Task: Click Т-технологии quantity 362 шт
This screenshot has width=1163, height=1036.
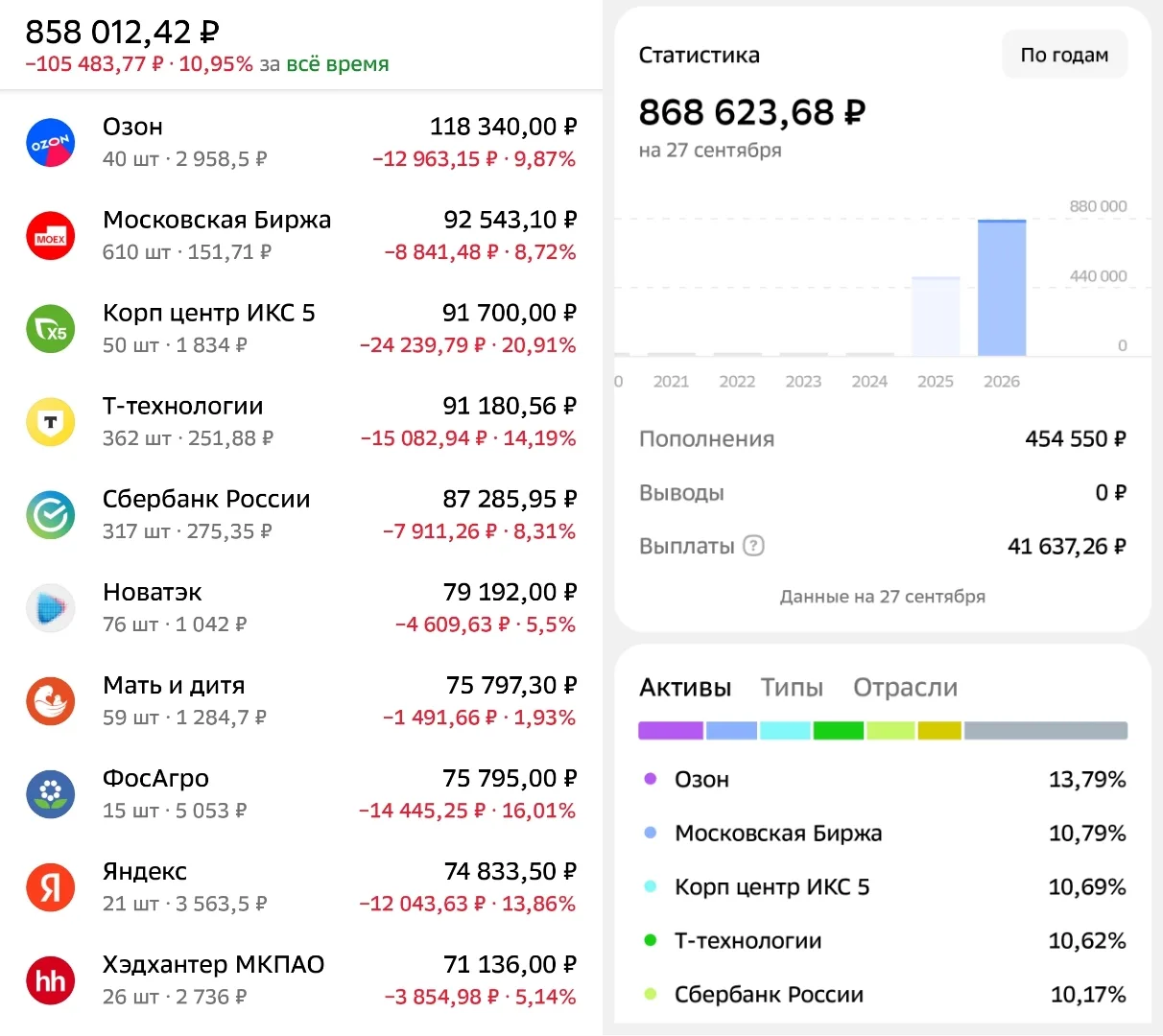Action: point(134,438)
